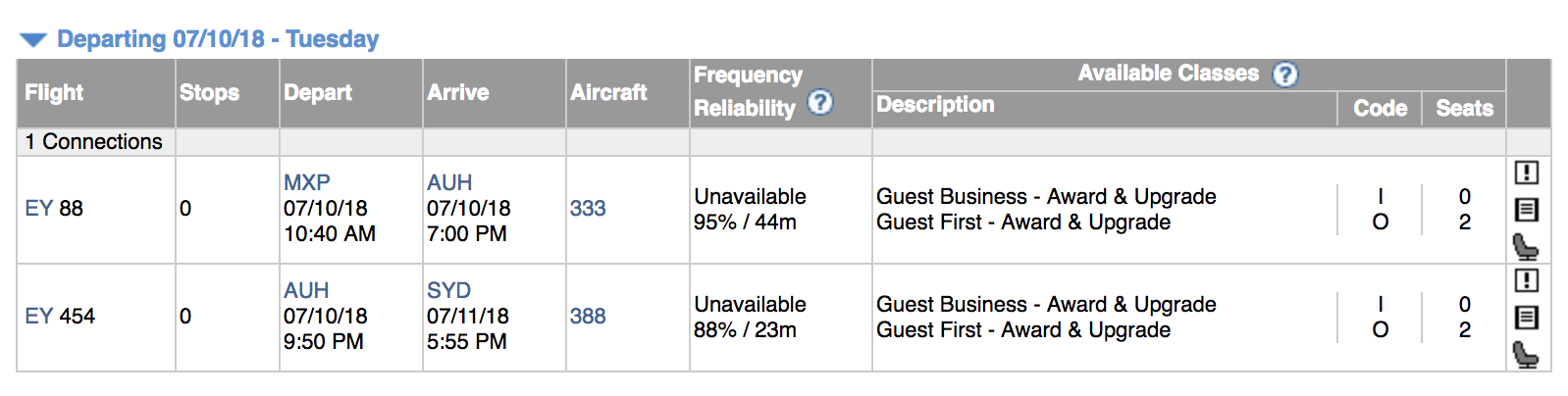Click the Flight column header
This screenshot has height=396, width=1568.
point(54,93)
